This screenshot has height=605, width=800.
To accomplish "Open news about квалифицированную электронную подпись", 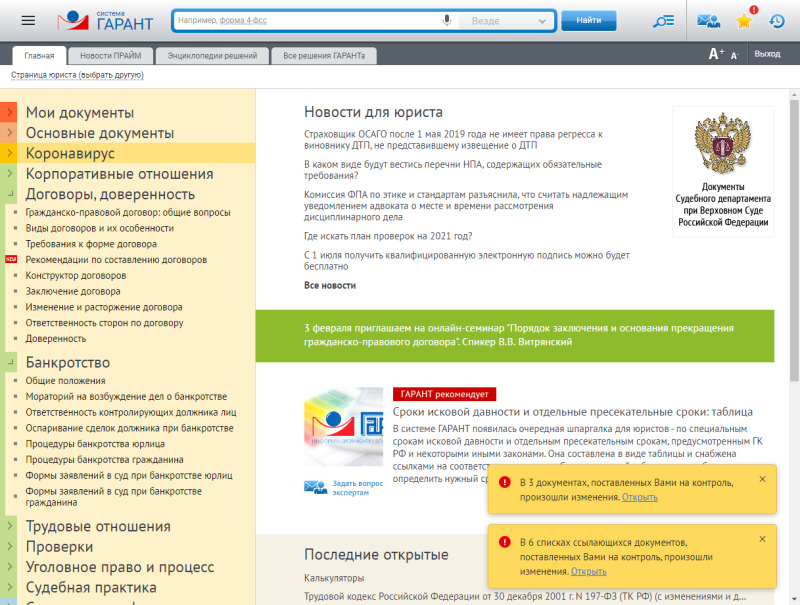I will tap(467, 261).
